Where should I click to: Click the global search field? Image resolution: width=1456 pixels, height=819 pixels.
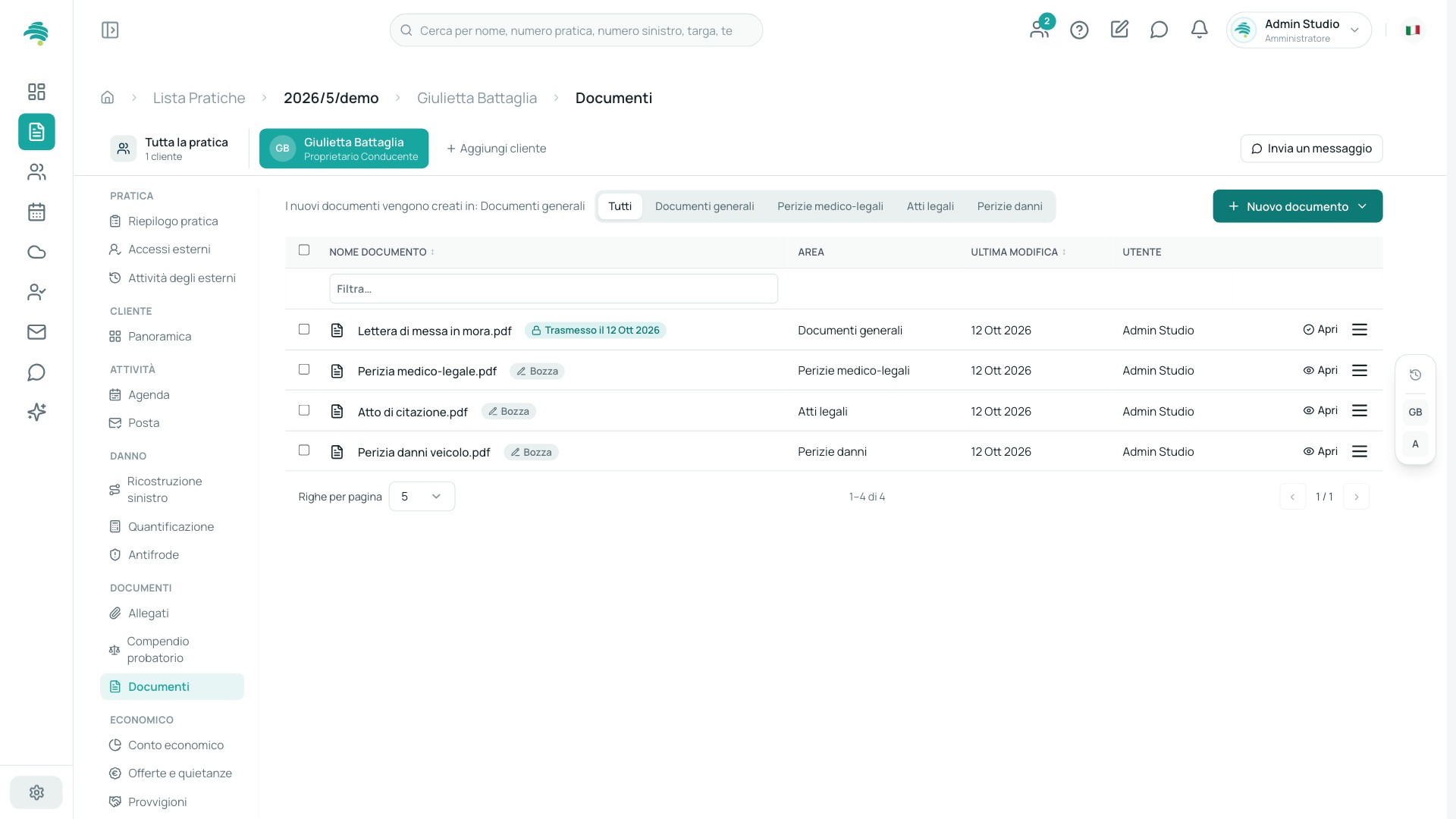point(576,30)
